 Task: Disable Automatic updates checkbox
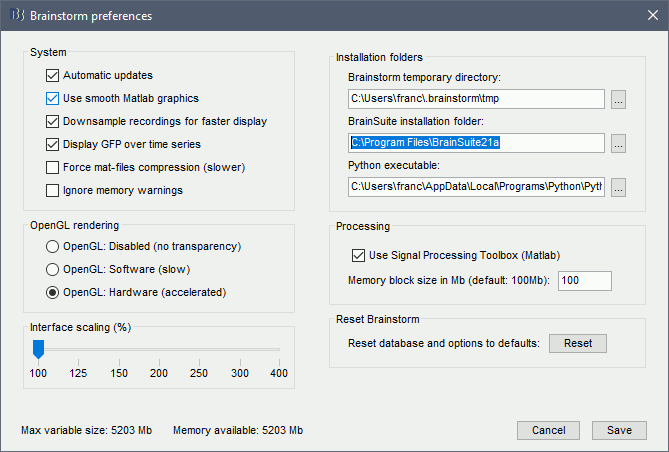(x=53, y=75)
